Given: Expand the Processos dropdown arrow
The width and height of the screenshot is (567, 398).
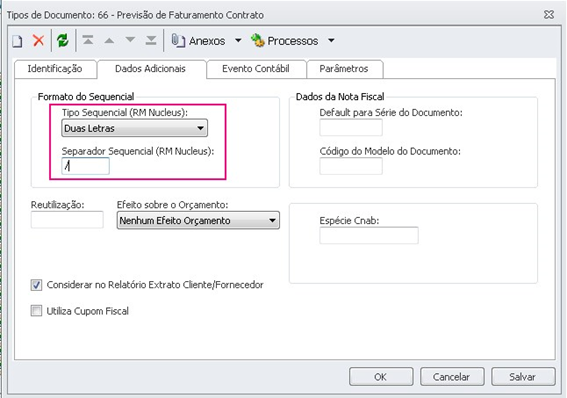Looking at the screenshot, I should (x=331, y=40).
